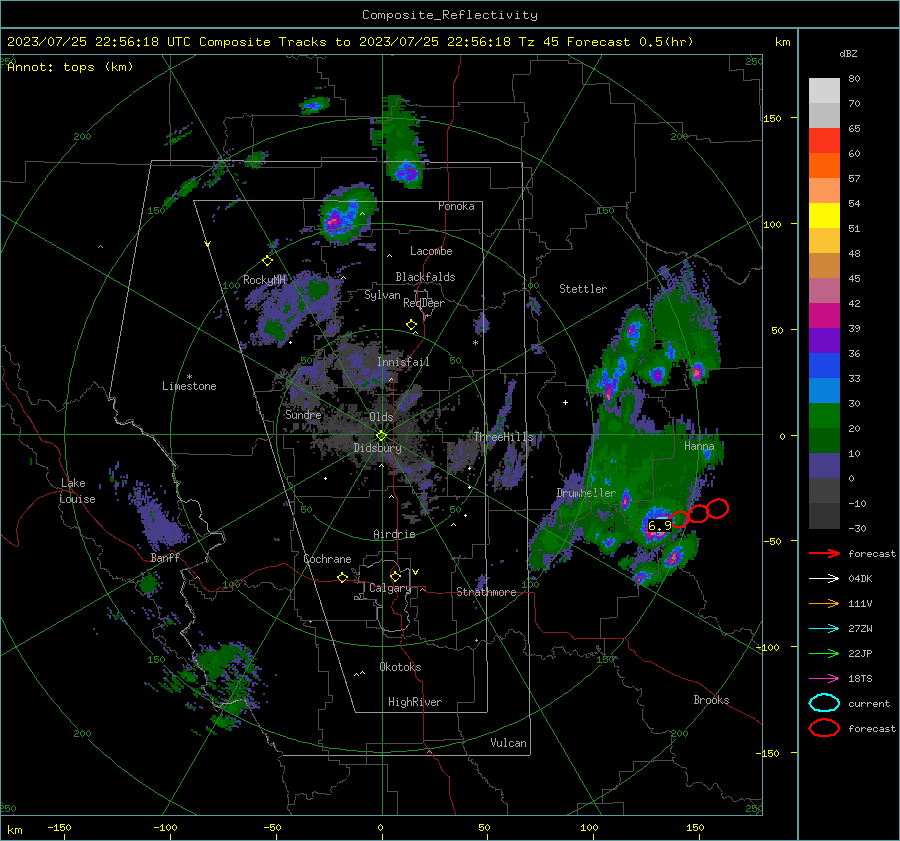Click the yellow diamond marker below RedDeer
Screen dimensions: 900x841
411,325
